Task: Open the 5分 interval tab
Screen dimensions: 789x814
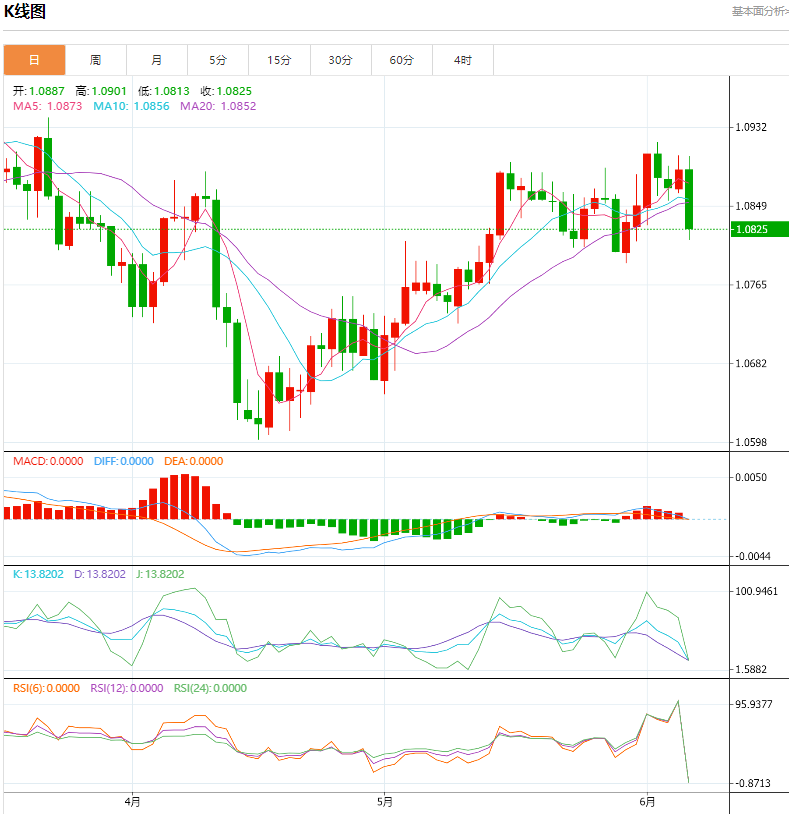Action: coord(218,60)
